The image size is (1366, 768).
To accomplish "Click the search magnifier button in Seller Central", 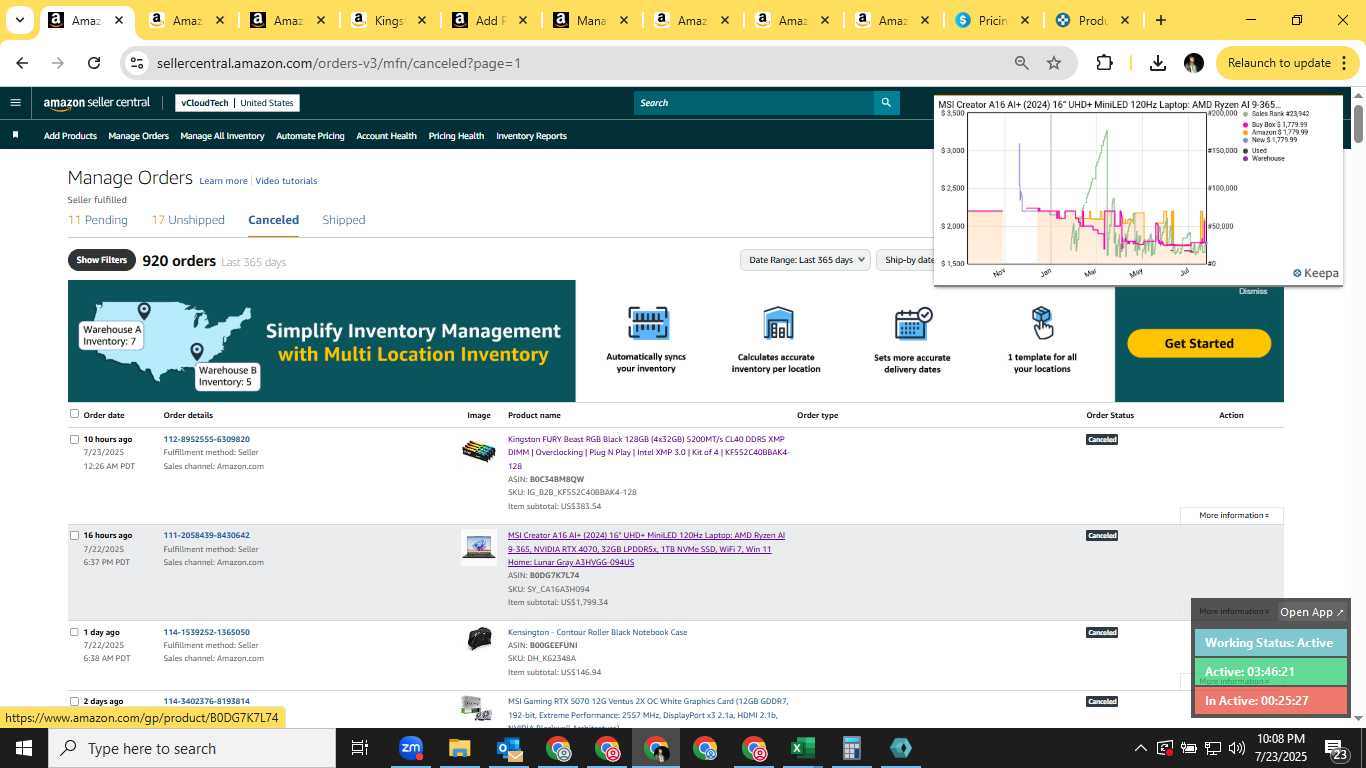I will (885, 102).
